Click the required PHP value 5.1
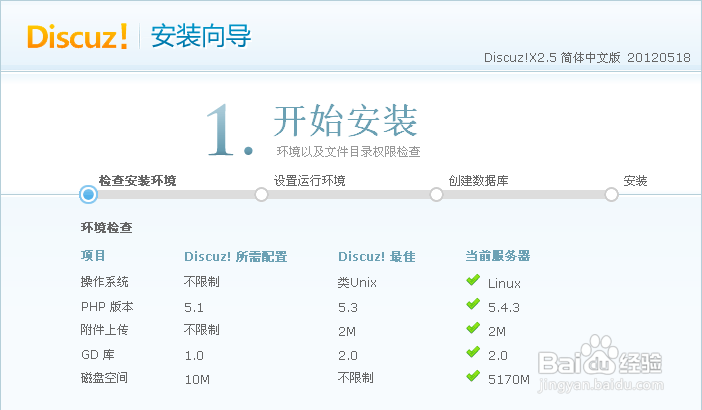702x410 pixels. click(194, 308)
